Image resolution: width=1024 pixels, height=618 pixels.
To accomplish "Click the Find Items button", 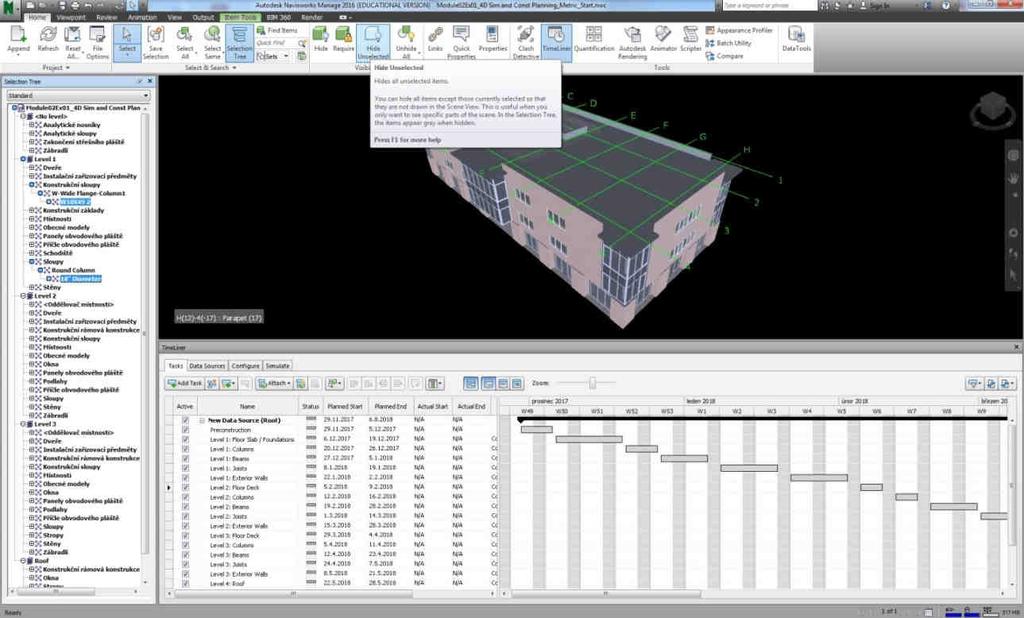I will [x=278, y=30].
